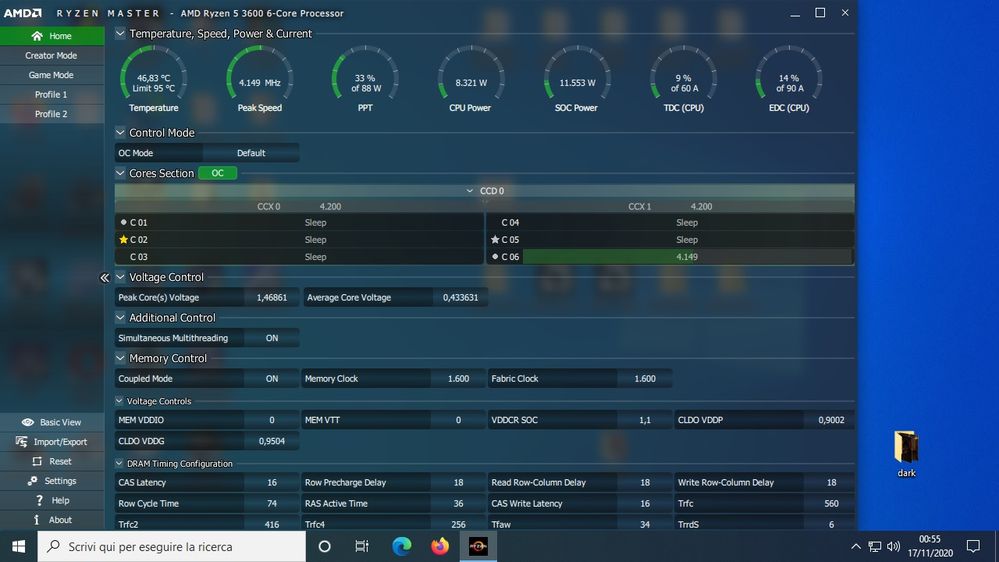Collapse the CCD 0 group

[470, 191]
